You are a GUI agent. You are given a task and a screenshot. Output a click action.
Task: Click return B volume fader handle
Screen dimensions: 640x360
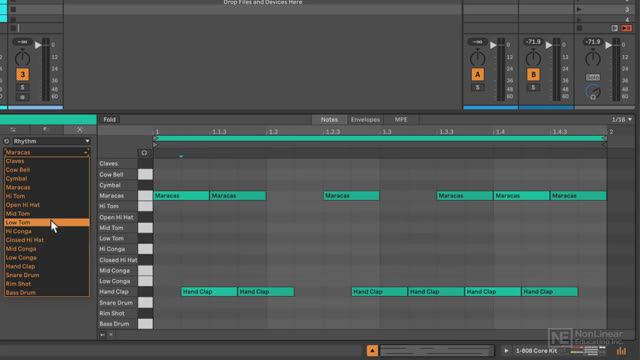[549, 45]
